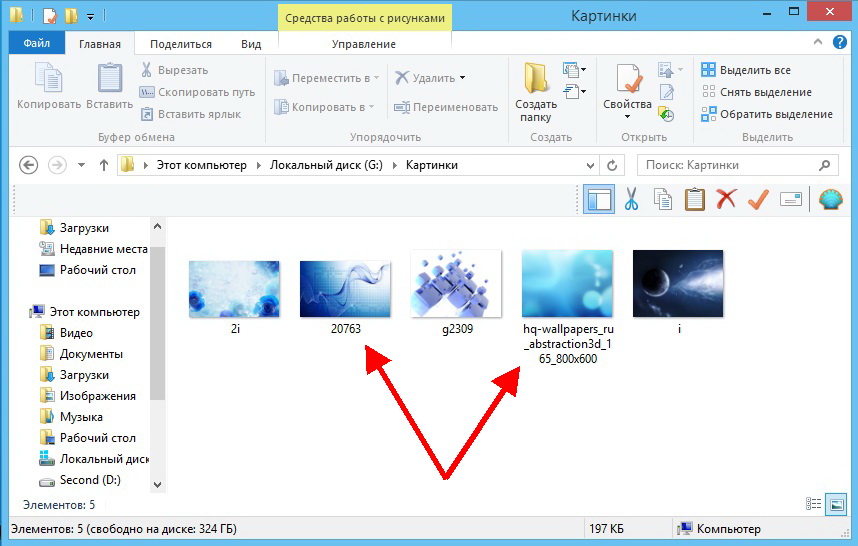This screenshot has width=858, height=546.
Task: Select Second (D:) drive in the sidebar
Action: click(80, 480)
